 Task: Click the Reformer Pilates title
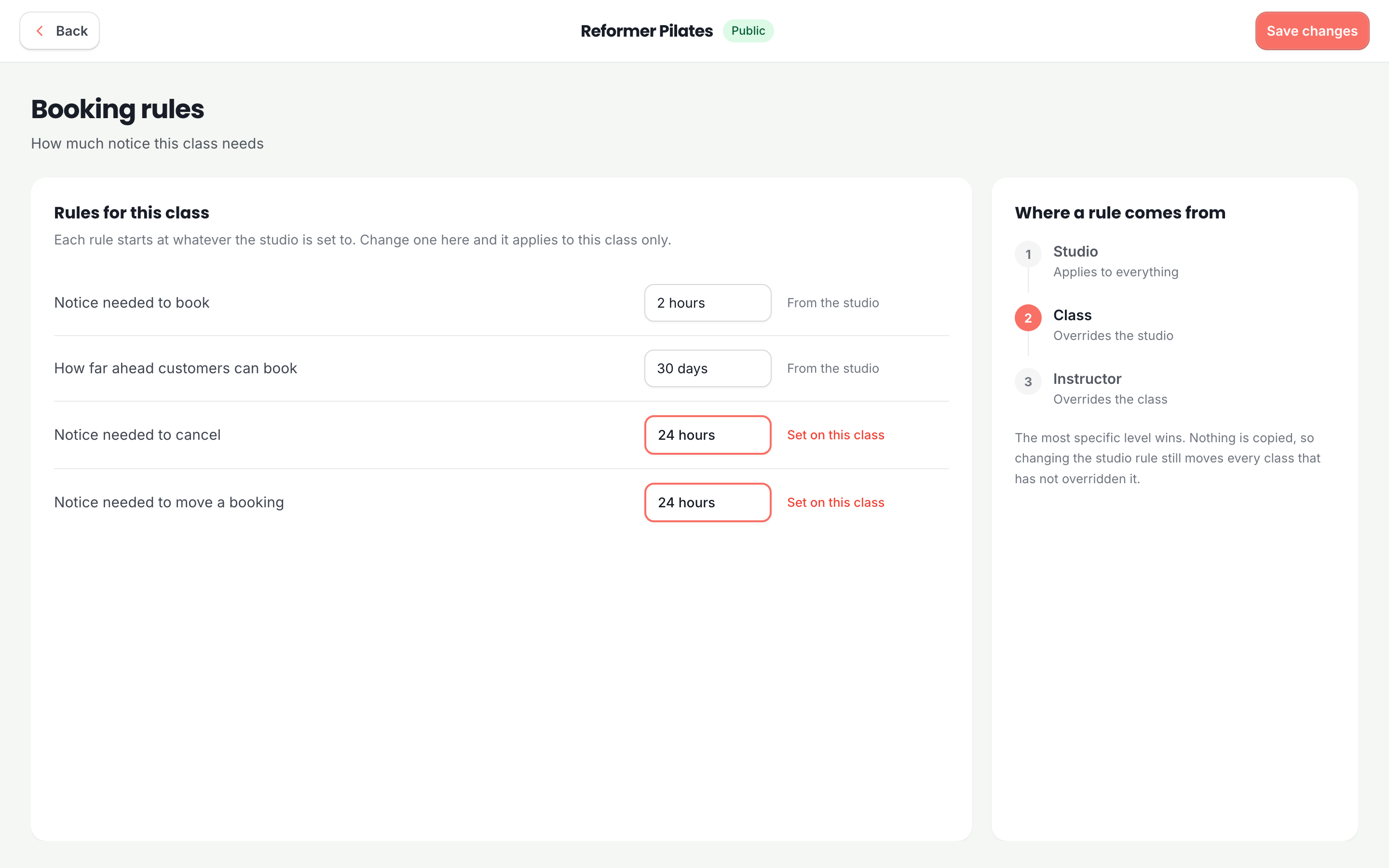(646, 31)
